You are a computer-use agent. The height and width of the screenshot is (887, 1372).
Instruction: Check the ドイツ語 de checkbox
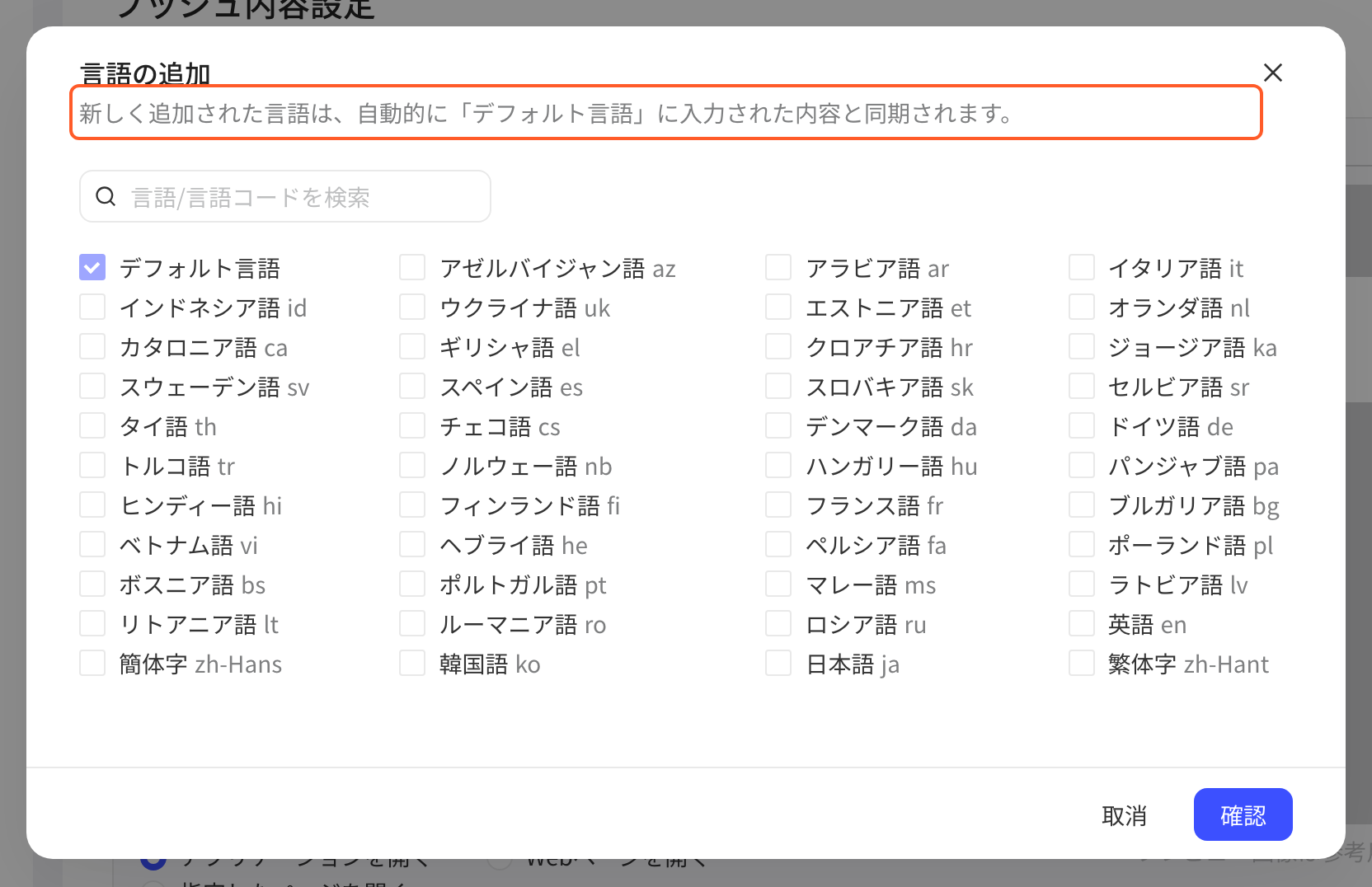click(x=1082, y=425)
